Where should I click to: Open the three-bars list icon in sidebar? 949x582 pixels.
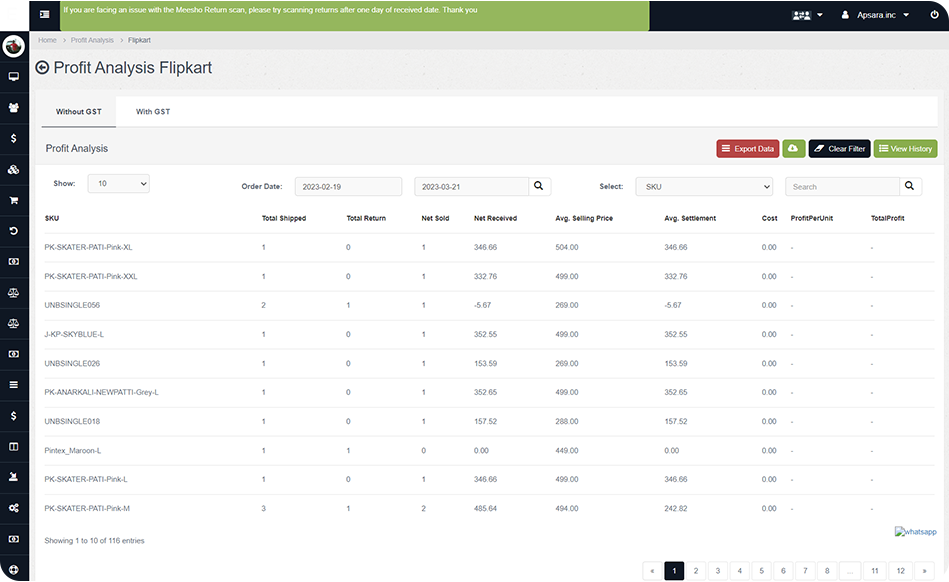14,385
